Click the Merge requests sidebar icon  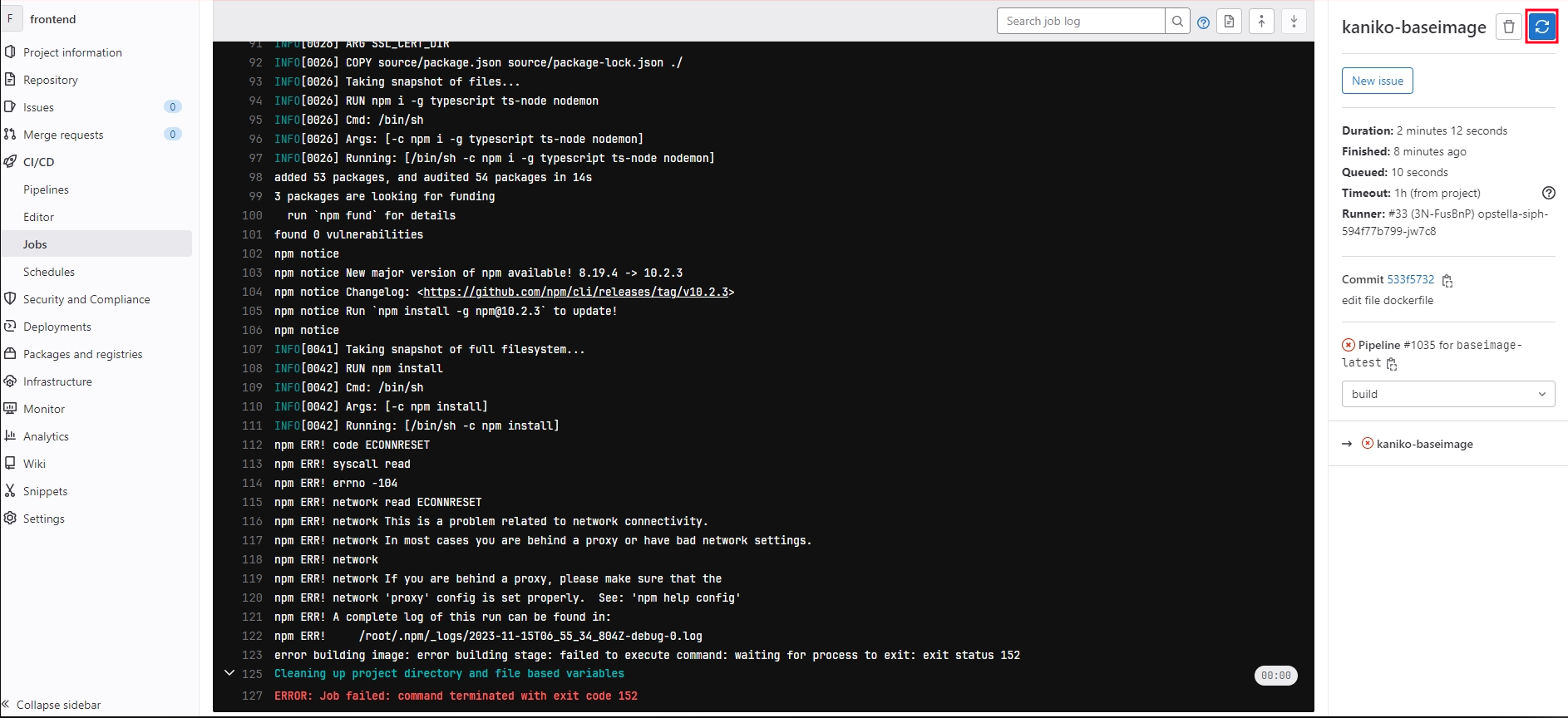(x=10, y=134)
